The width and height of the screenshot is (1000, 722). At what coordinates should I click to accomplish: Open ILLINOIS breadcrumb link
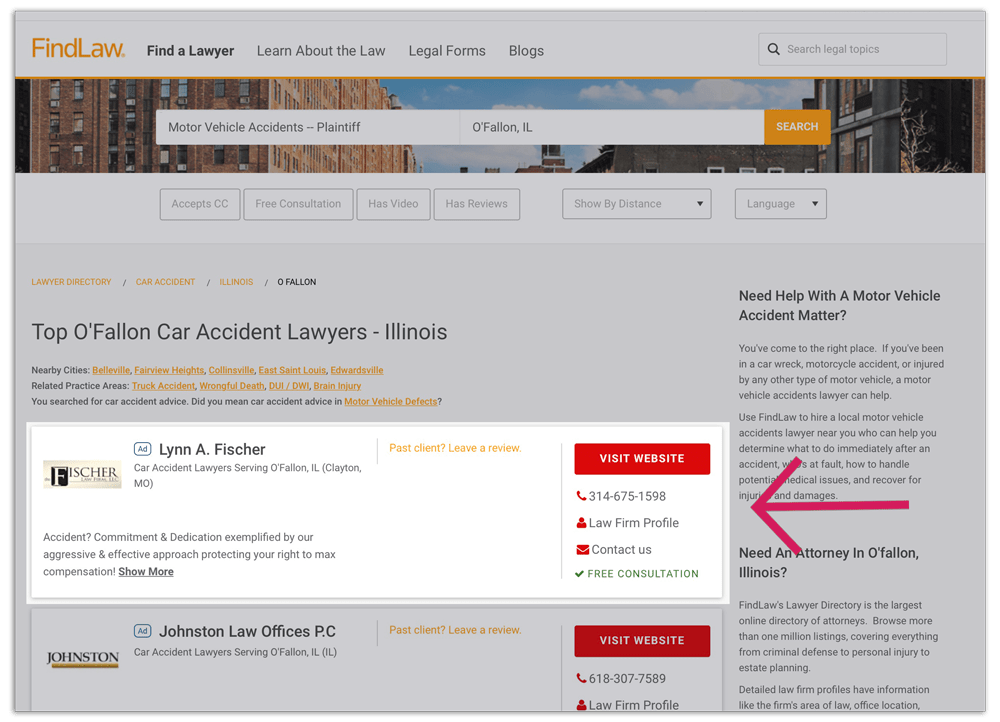point(236,282)
